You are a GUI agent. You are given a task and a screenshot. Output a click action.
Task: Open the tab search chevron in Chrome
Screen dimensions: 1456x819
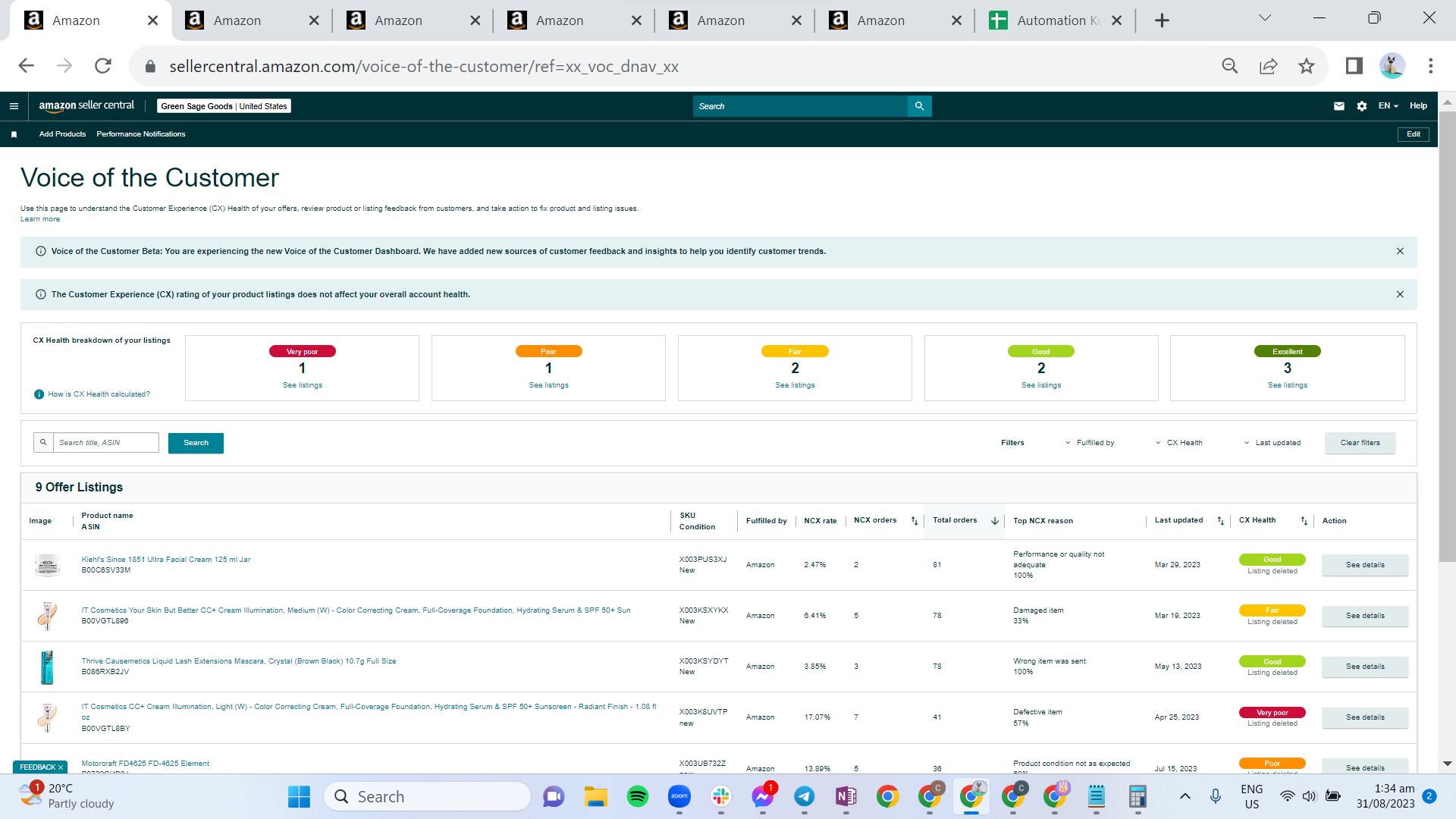1265,18
